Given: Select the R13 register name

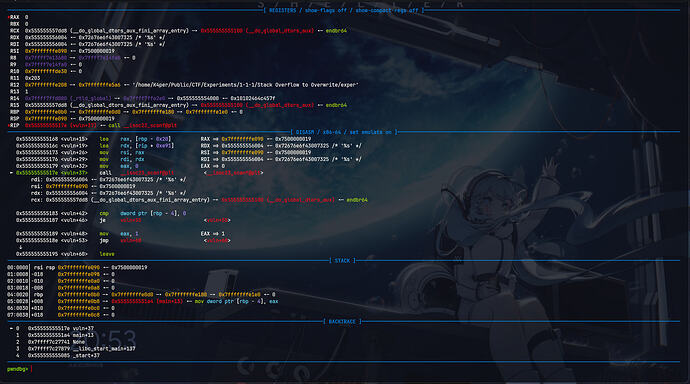Looking at the screenshot, I should 15,92.
